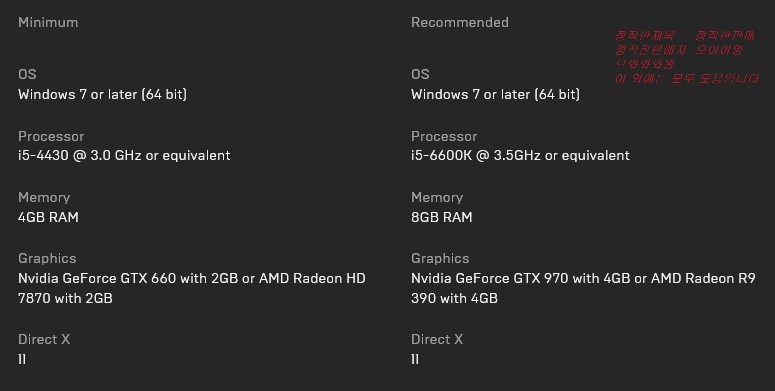Click the red Korean watermark text
775x391 pixels.
[x=687, y=56]
